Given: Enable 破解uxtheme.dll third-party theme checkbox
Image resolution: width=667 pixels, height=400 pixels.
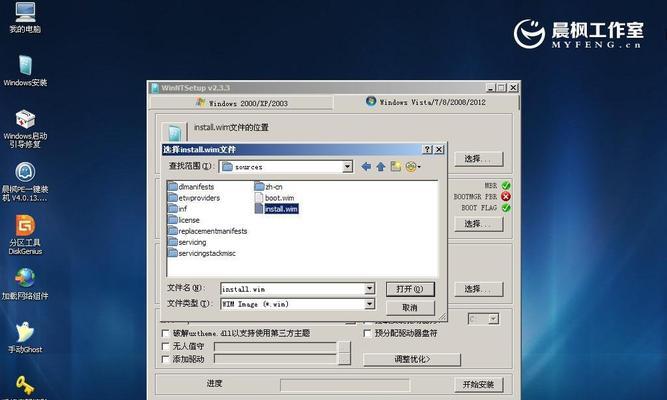Looking at the screenshot, I should click(165, 333).
